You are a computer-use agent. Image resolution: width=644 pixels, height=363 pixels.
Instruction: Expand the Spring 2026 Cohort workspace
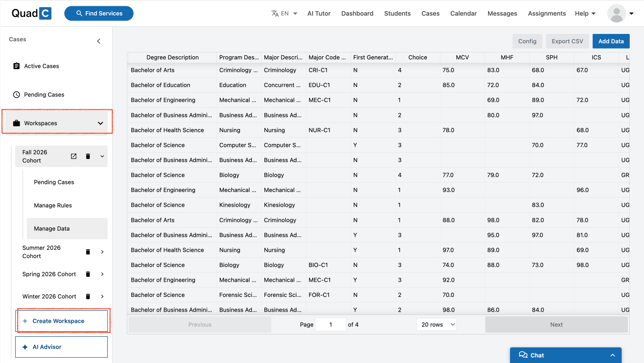click(102, 274)
